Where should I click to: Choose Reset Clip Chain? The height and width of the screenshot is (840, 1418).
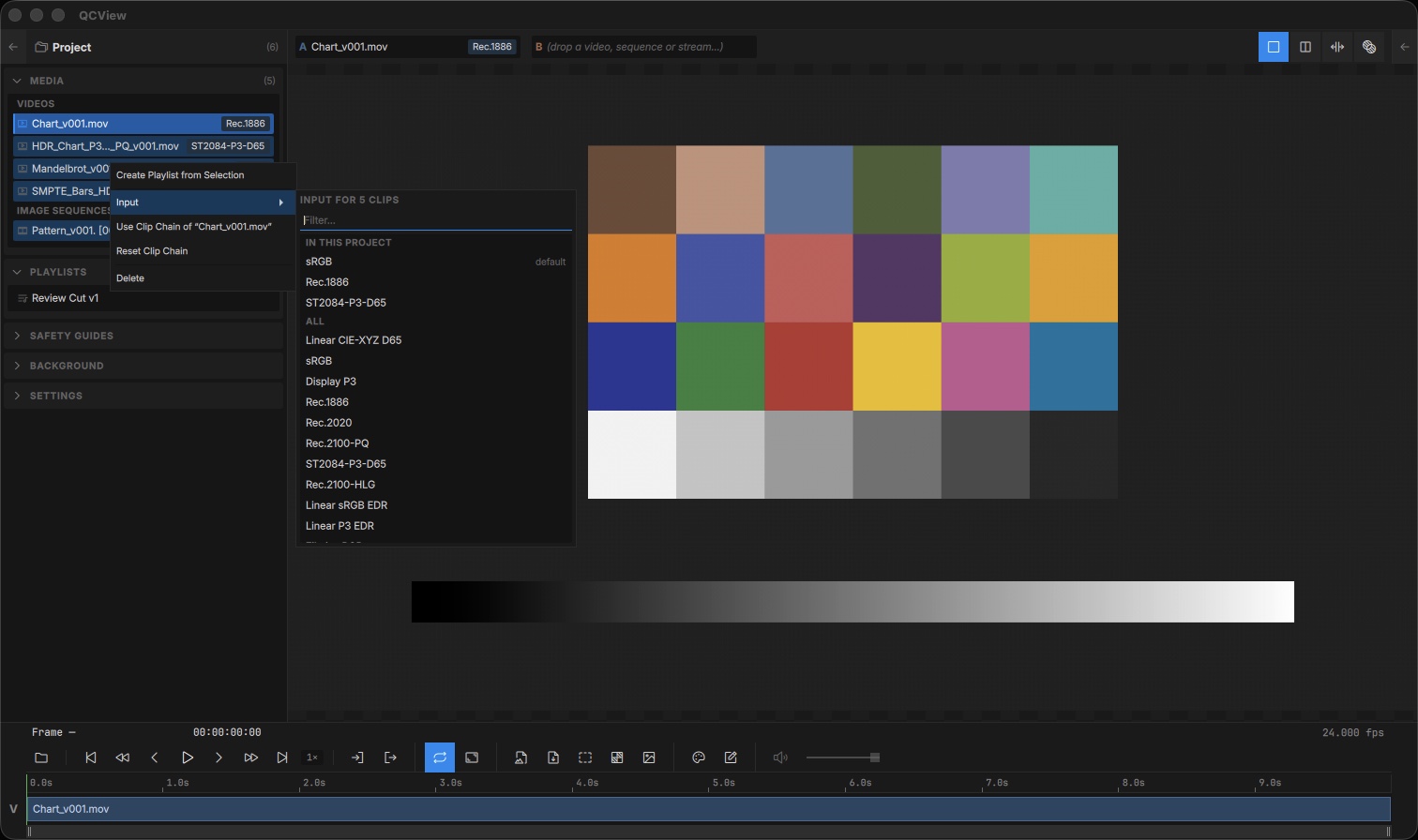[x=203, y=251]
